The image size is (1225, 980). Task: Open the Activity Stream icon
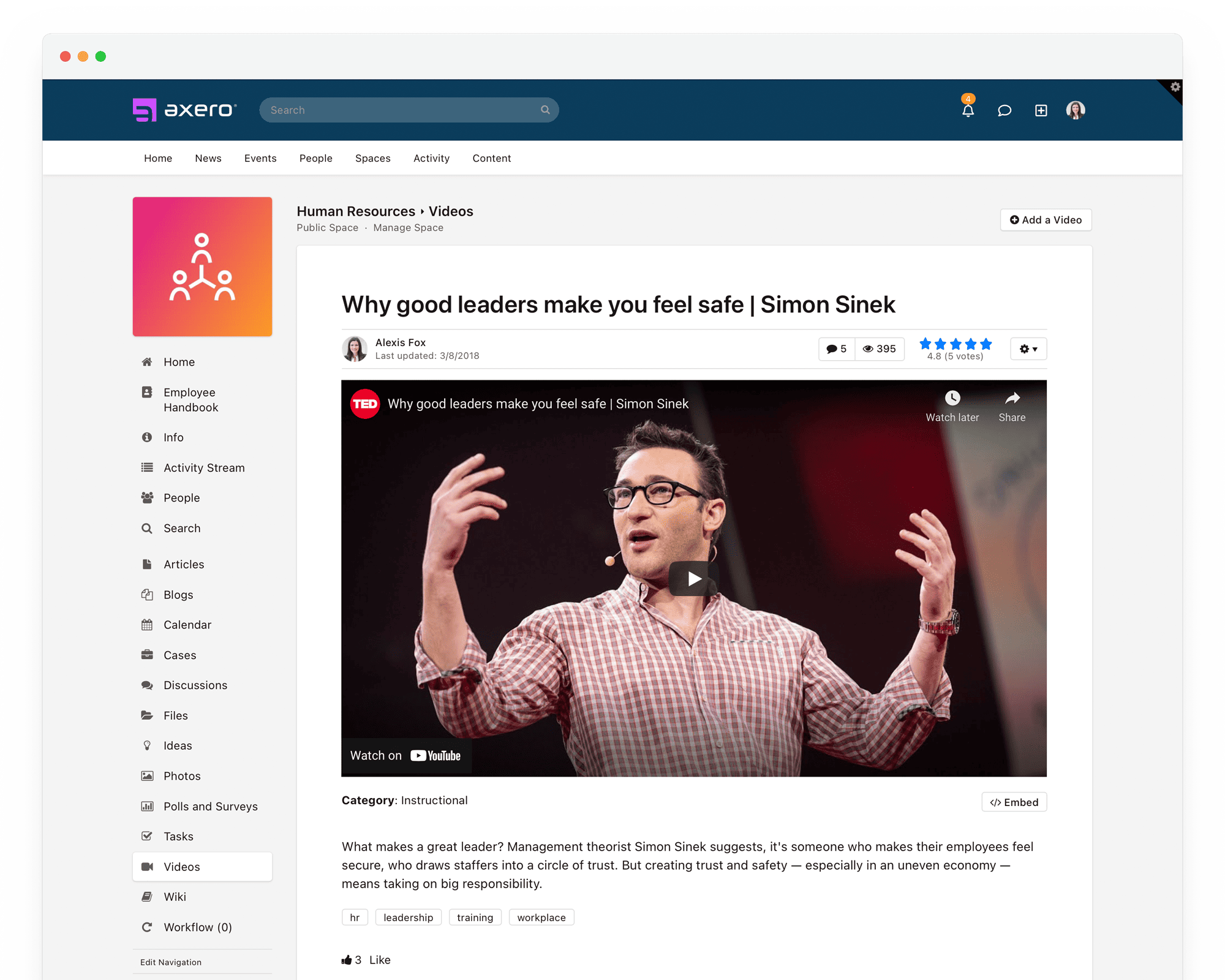[x=147, y=467]
